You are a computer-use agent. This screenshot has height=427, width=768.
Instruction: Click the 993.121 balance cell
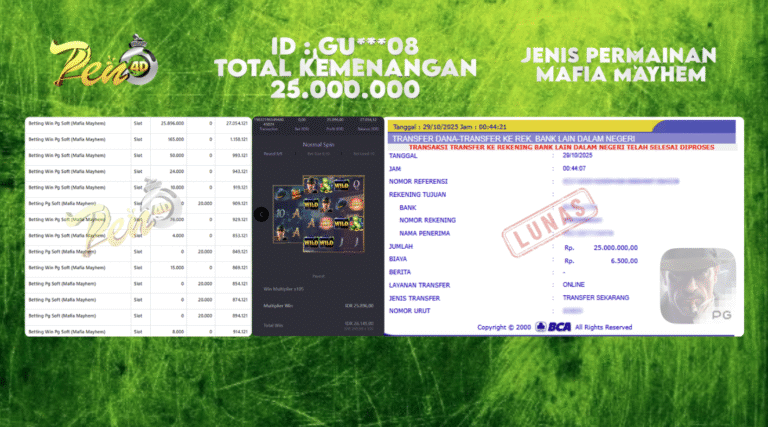(240, 155)
